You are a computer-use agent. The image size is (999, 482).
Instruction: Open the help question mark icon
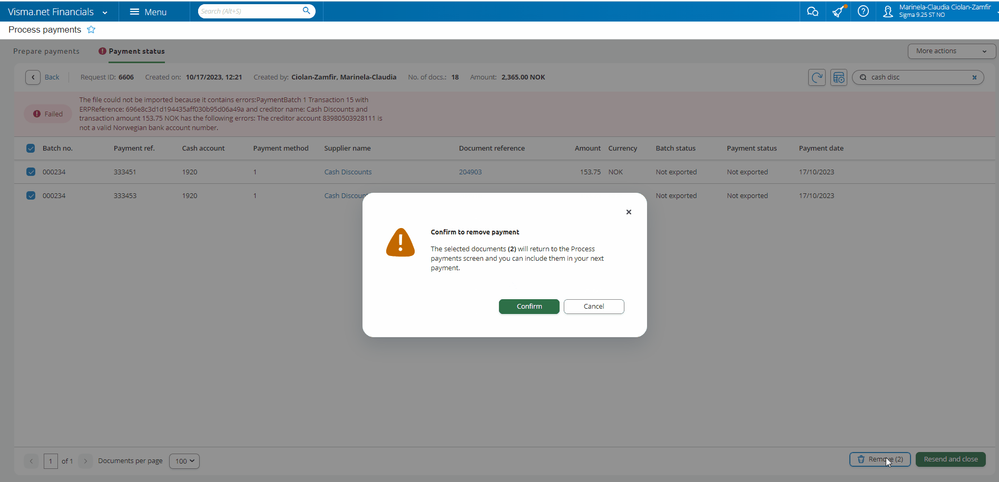pyautogui.click(x=863, y=11)
